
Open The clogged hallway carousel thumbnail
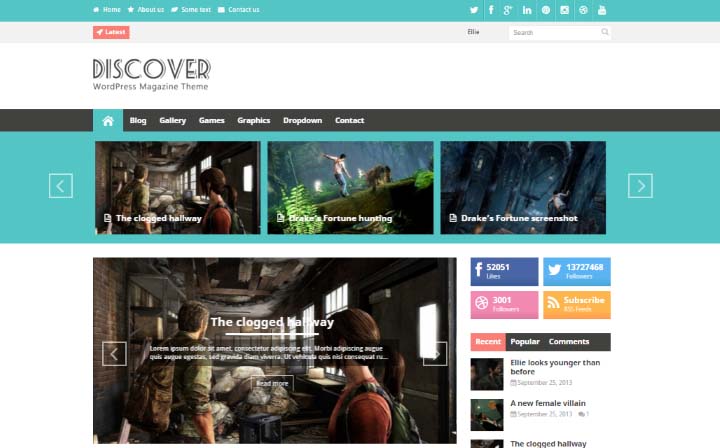178,188
